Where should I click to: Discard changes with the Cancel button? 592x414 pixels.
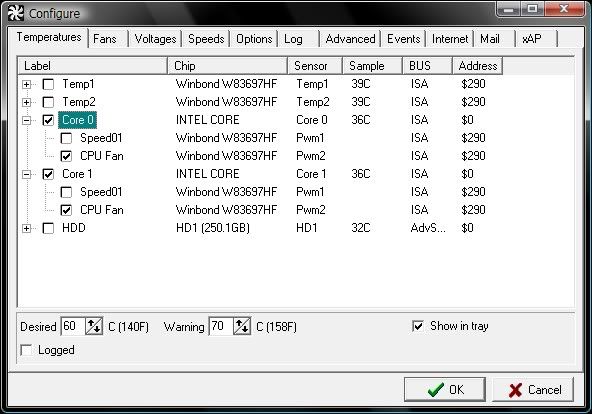[533, 389]
